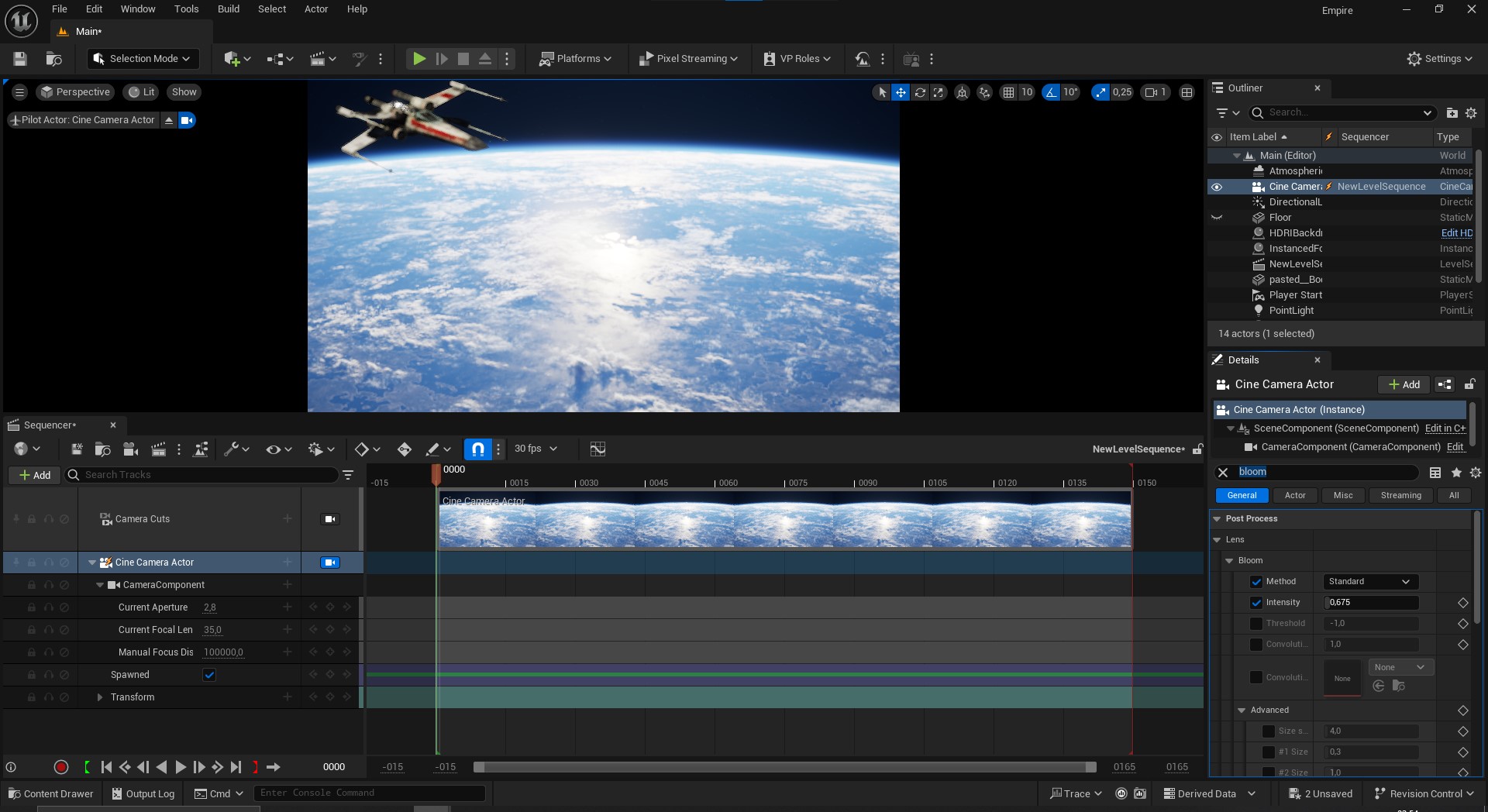
Task: Click the viewport Show button
Action: [184, 92]
